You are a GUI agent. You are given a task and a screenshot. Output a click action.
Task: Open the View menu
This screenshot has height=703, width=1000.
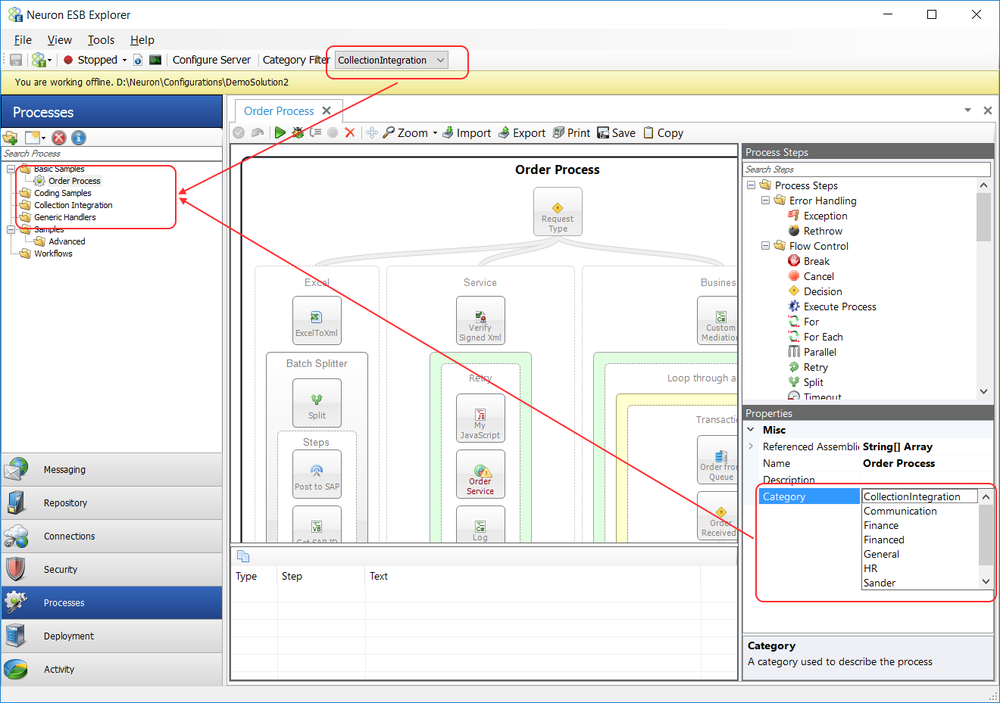pyautogui.click(x=59, y=40)
